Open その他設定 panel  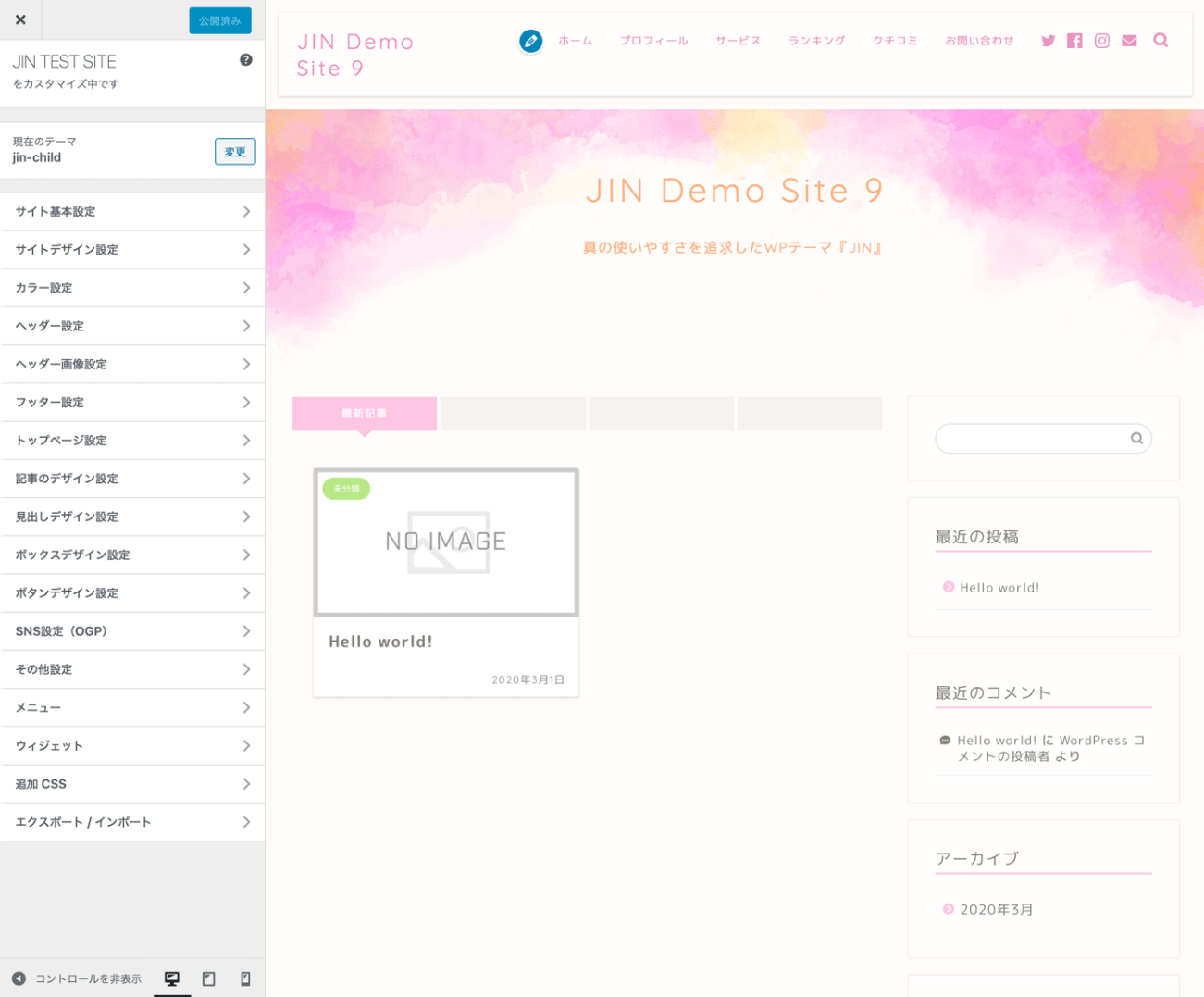click(x=132, y=669)
